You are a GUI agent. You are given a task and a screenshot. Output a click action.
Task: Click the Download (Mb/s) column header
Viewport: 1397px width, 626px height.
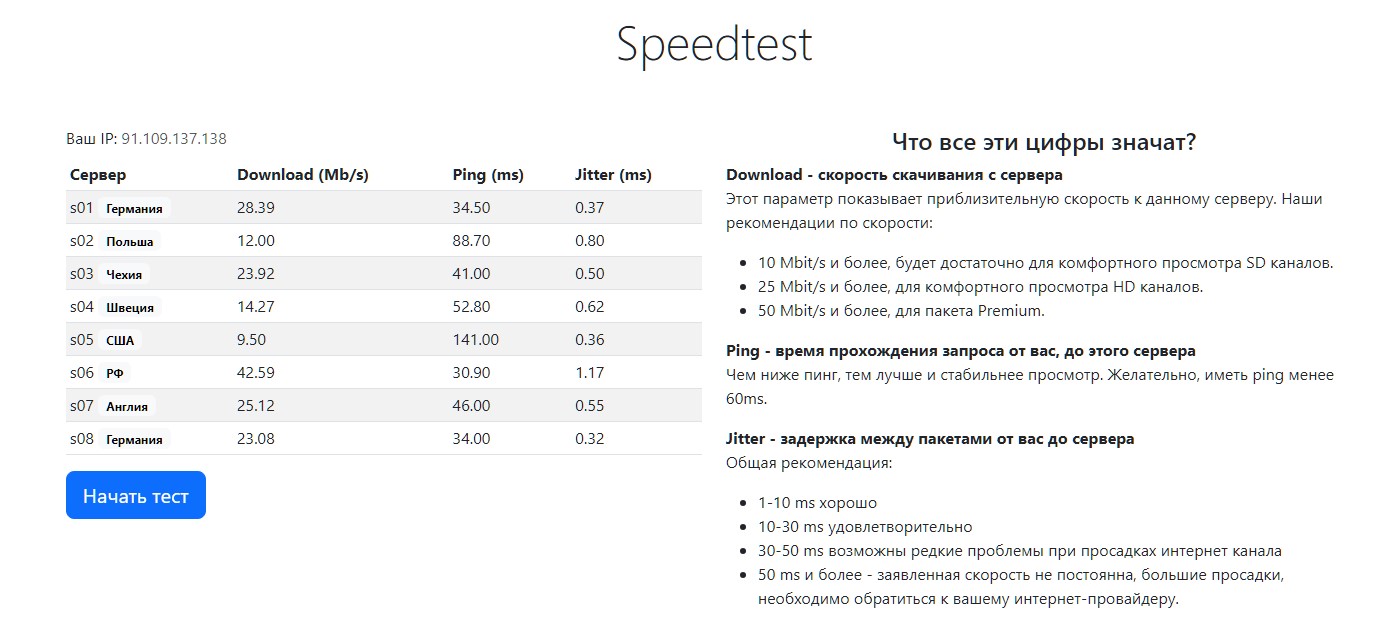click(x=303, y=175)
